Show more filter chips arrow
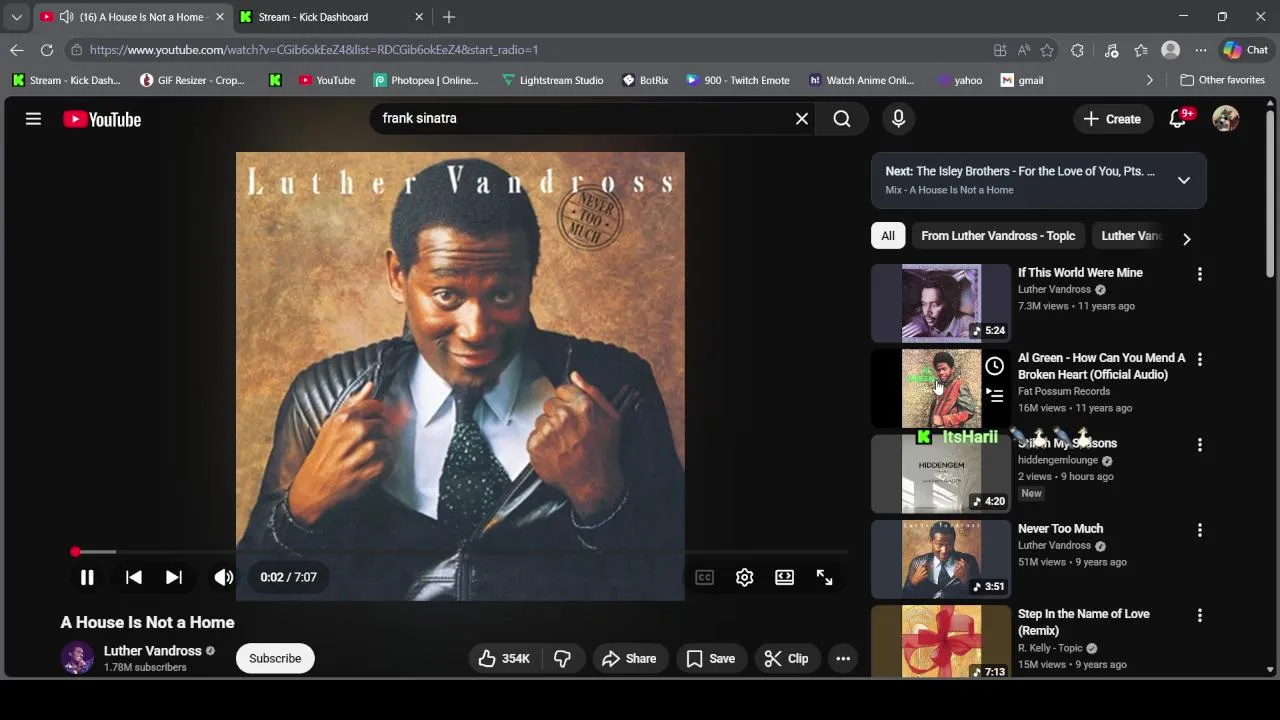The image size is (1280, 720). [x=1186, y=239]
